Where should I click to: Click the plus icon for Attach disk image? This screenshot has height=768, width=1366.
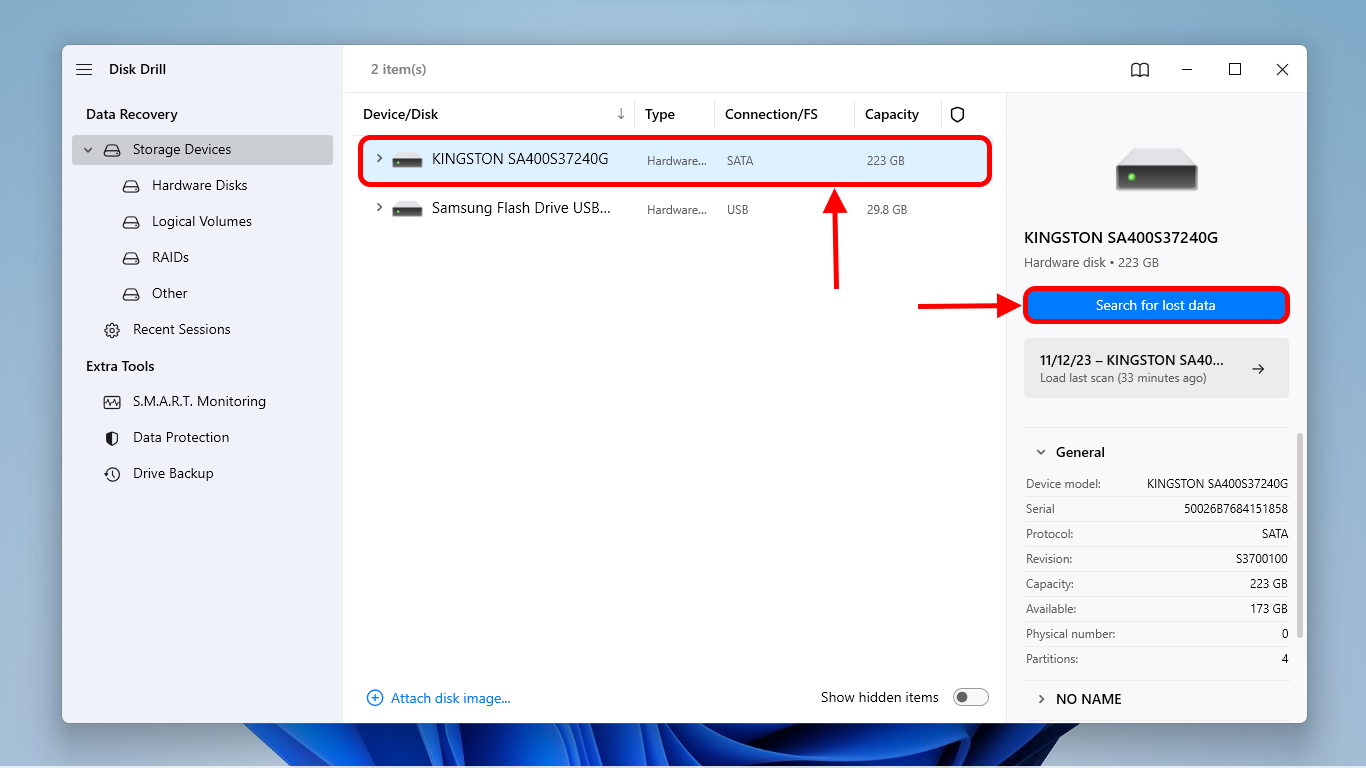click(x=375, y=698)
